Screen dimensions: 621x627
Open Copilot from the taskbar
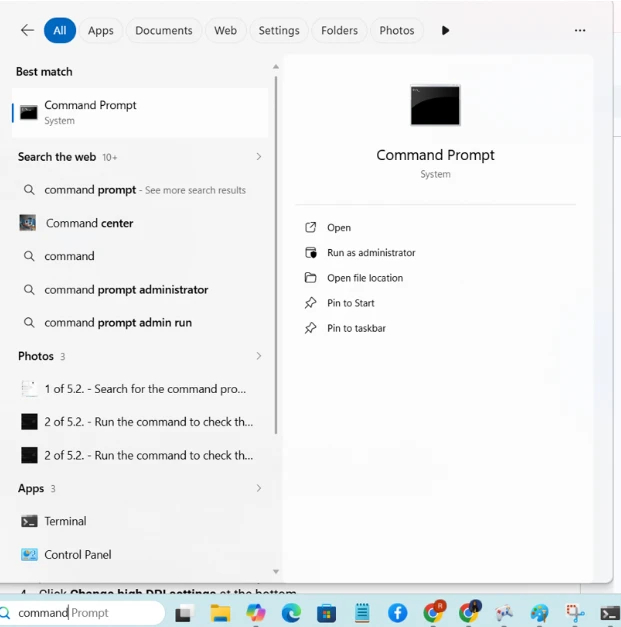tap(256, 613)
